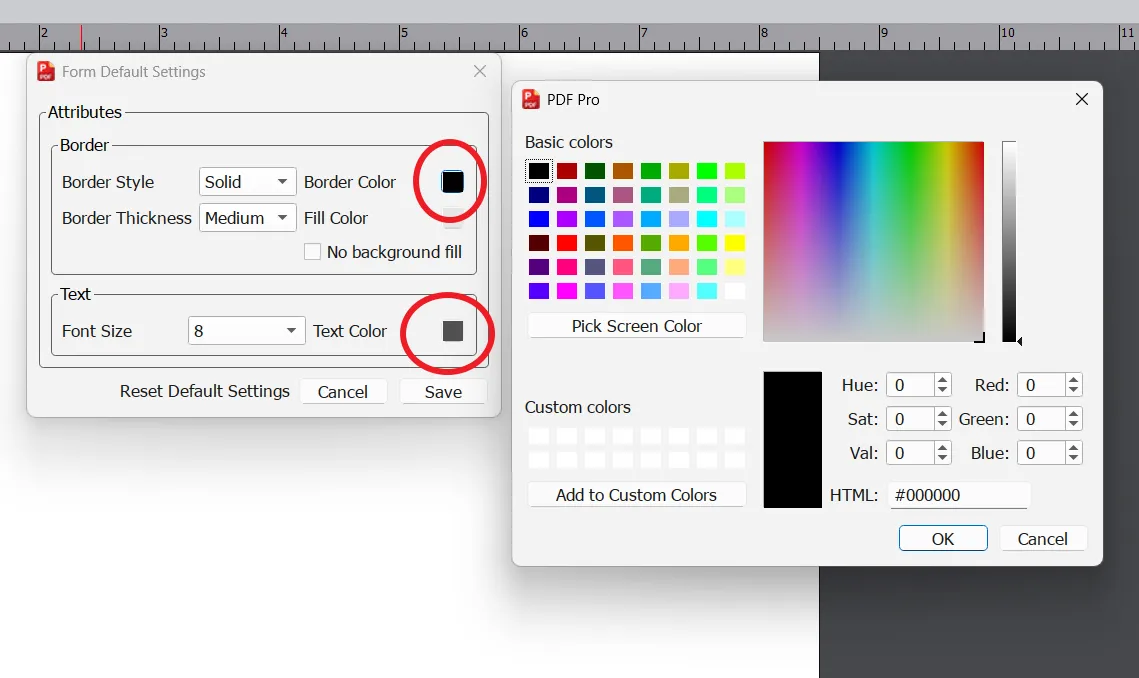Click the app icon in Form Default Settings title
The width and height of the screenshot is (1139, 678).
(x=46, y=71)
